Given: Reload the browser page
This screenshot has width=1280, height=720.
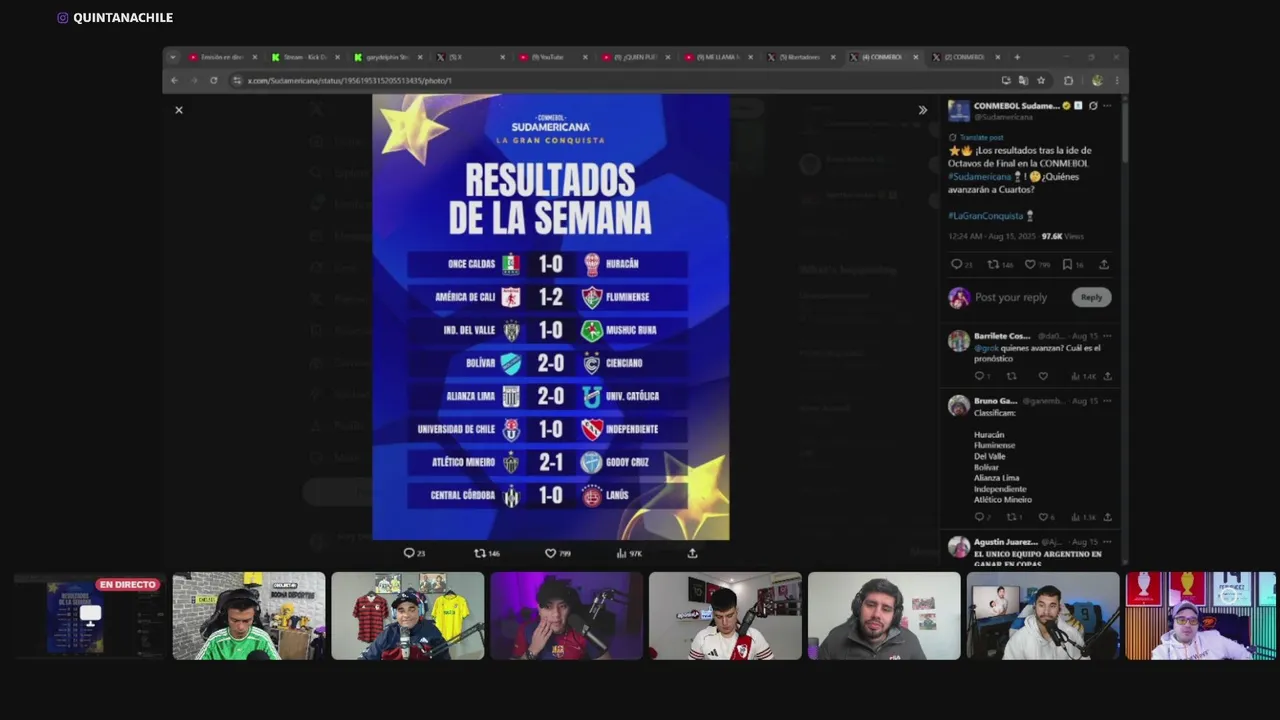Looking at the screenshot, I should point(213,80).
